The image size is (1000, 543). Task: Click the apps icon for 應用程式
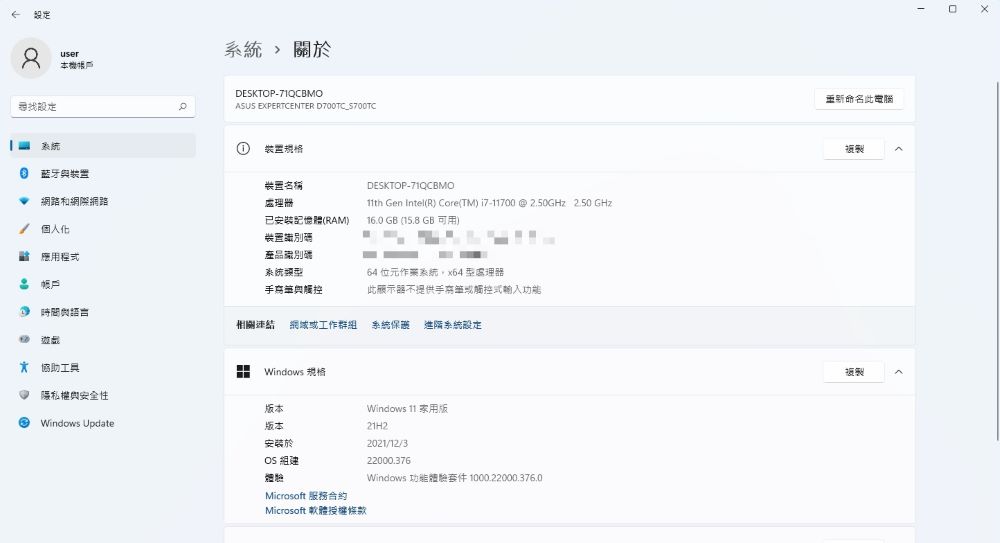point(24,257)
